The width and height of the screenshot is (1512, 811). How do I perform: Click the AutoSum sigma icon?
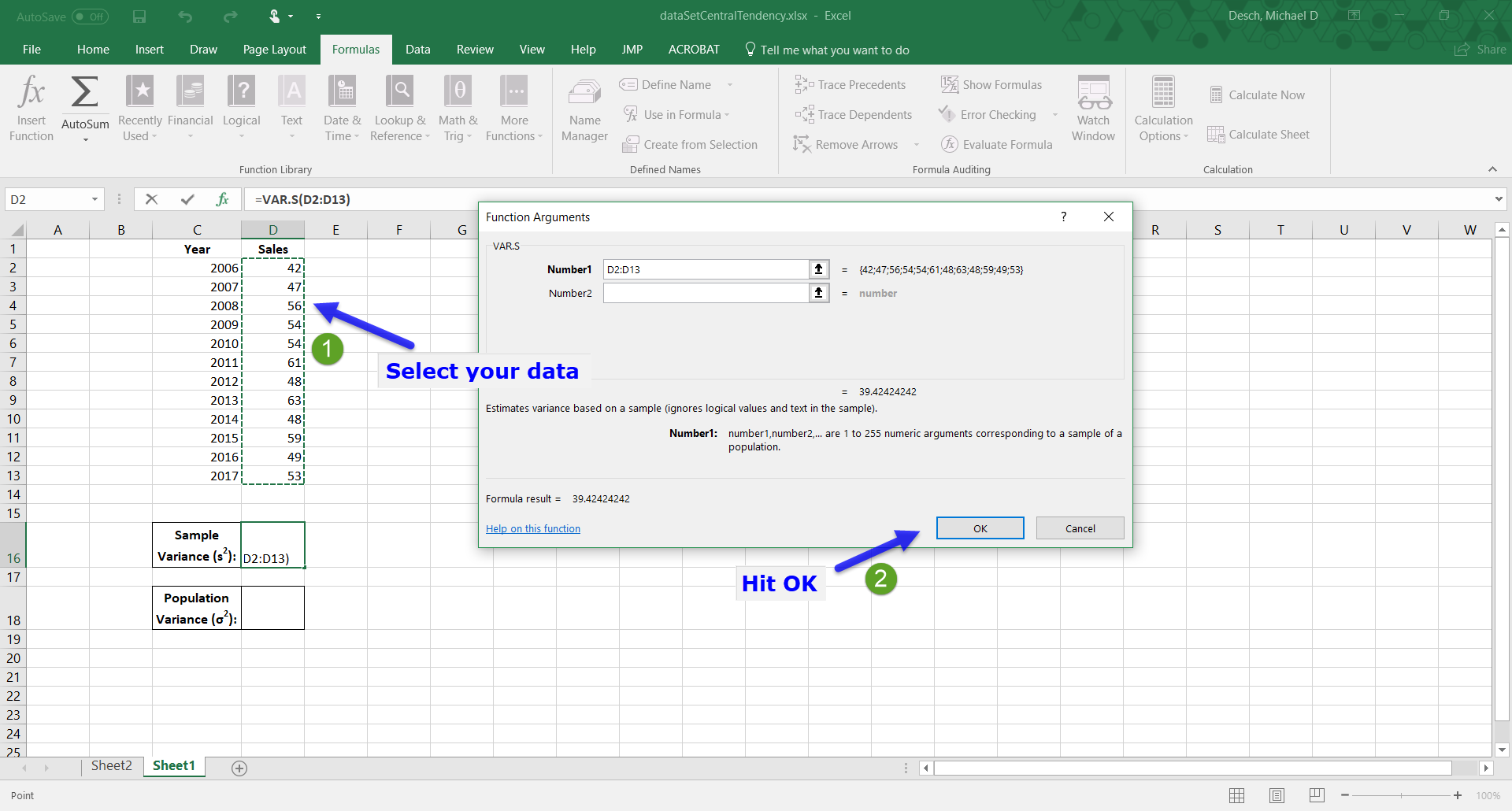(85, 93)
